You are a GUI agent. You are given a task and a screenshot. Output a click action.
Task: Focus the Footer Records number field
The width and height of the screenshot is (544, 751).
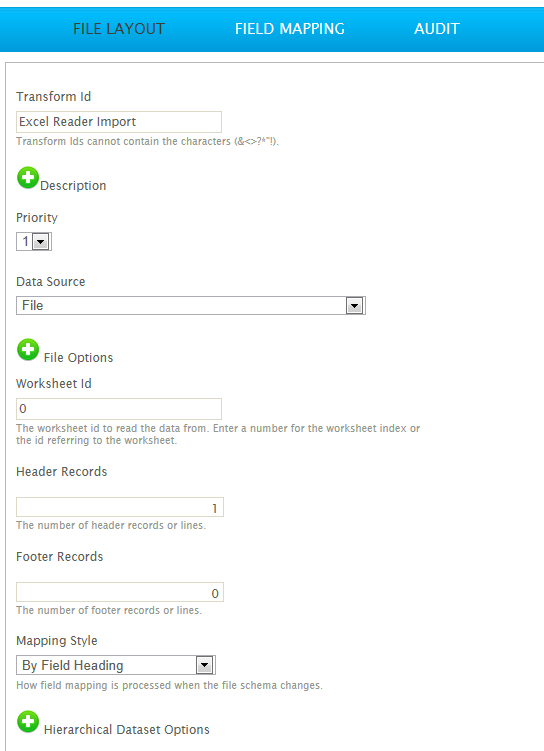tap(120, 592)
